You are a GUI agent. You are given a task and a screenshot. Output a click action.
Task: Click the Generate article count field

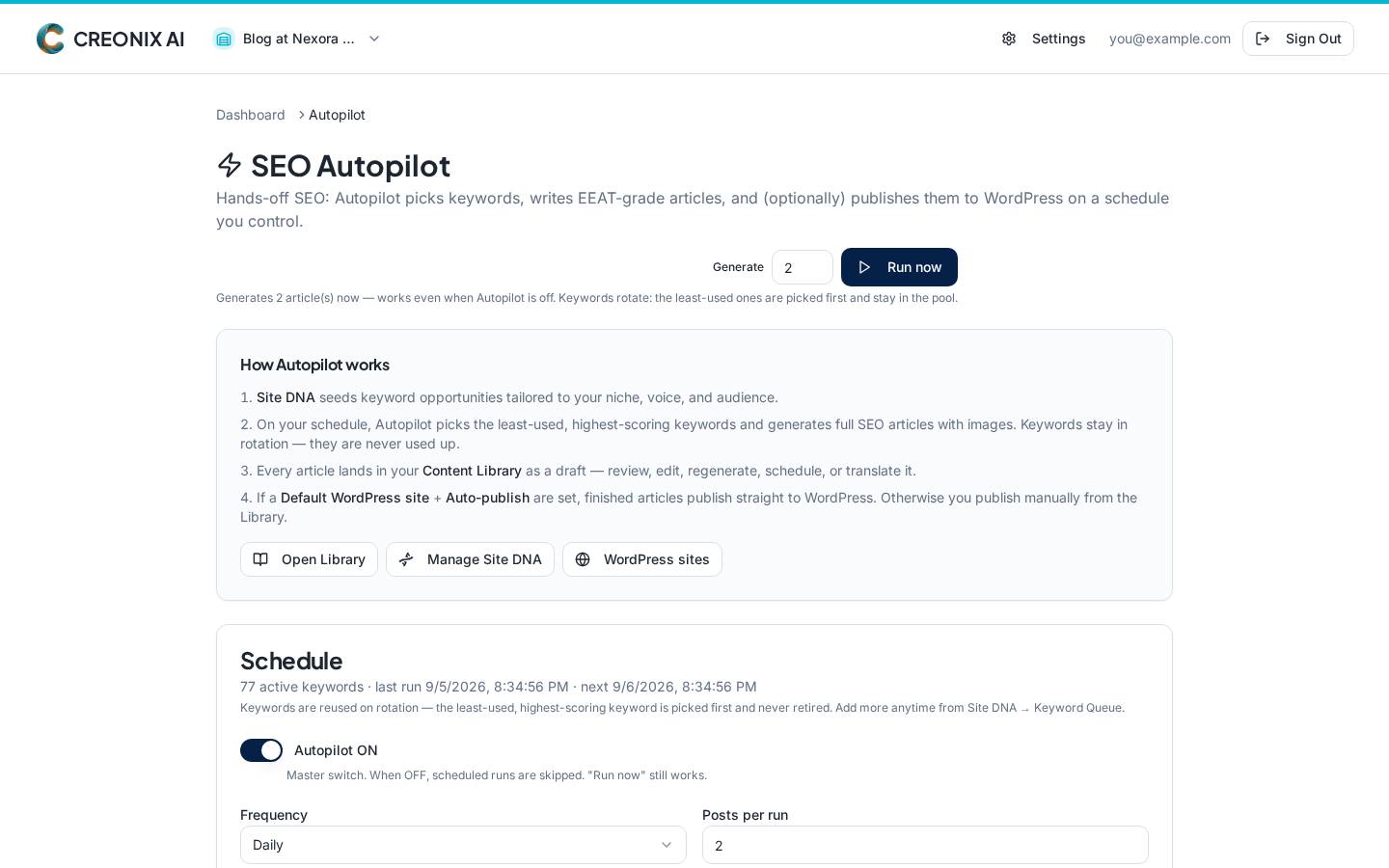click(x=803, y=267)
